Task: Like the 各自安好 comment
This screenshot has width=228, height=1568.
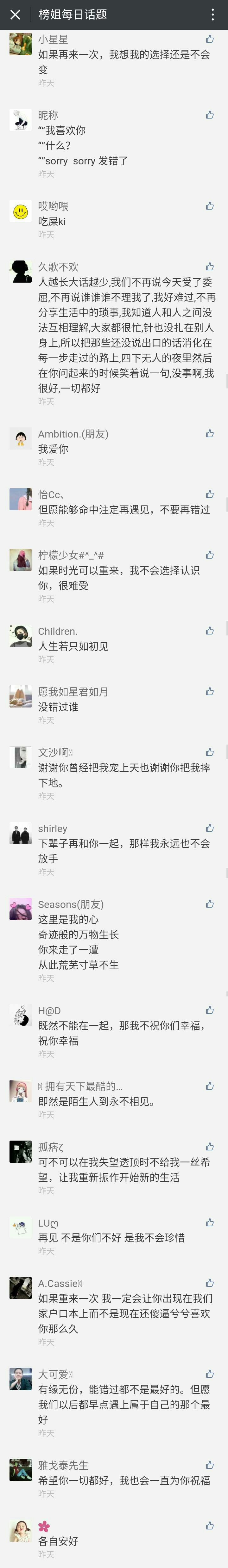Action: (210, 1525)
